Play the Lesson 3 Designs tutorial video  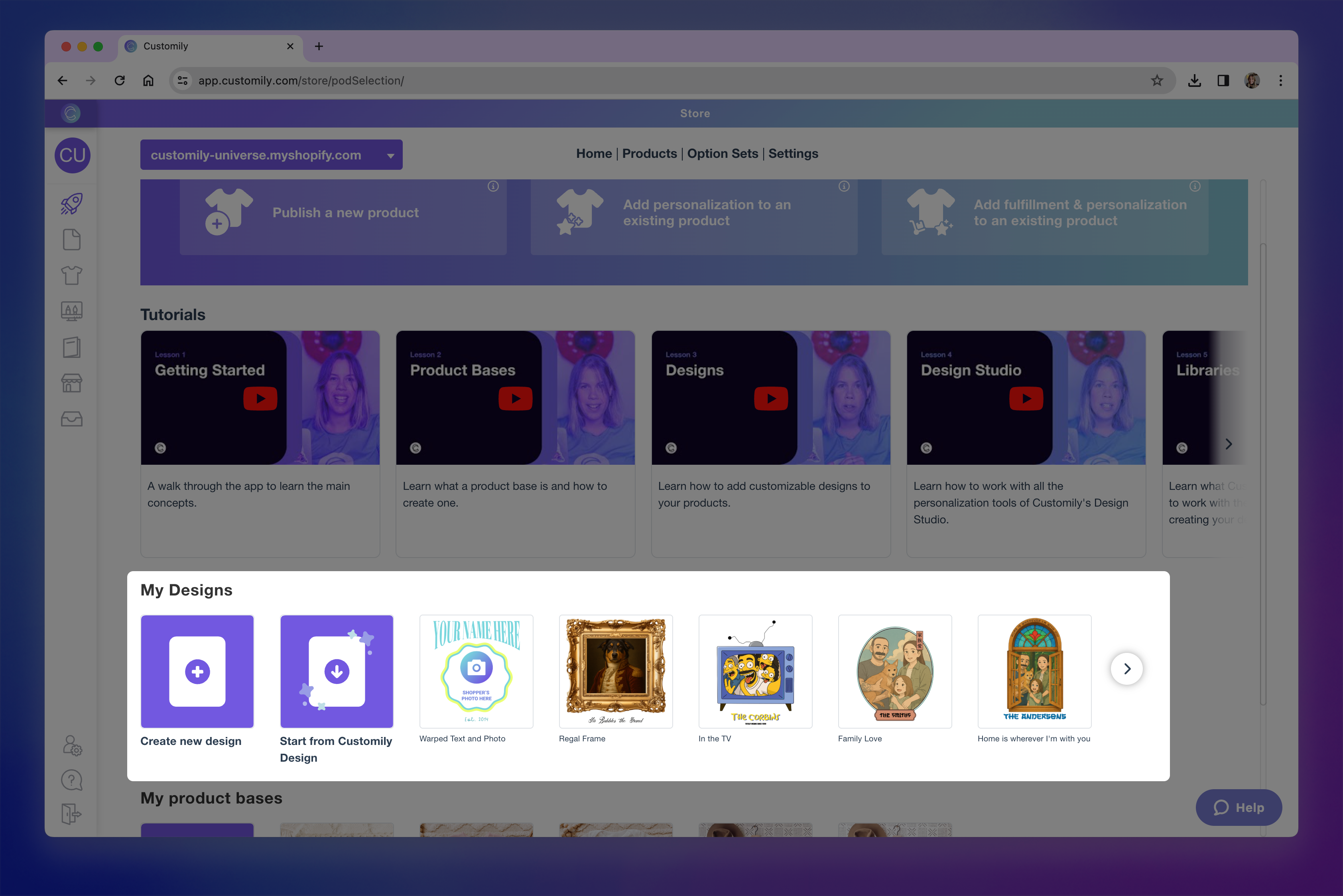coord(771,398)
